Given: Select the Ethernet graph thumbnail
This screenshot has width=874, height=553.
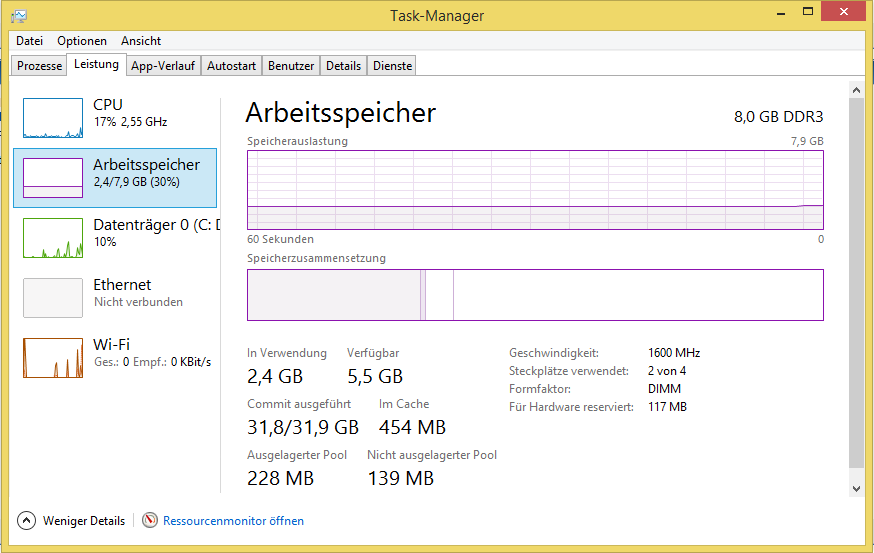Looking at the screenshot, I should [53, 297].
